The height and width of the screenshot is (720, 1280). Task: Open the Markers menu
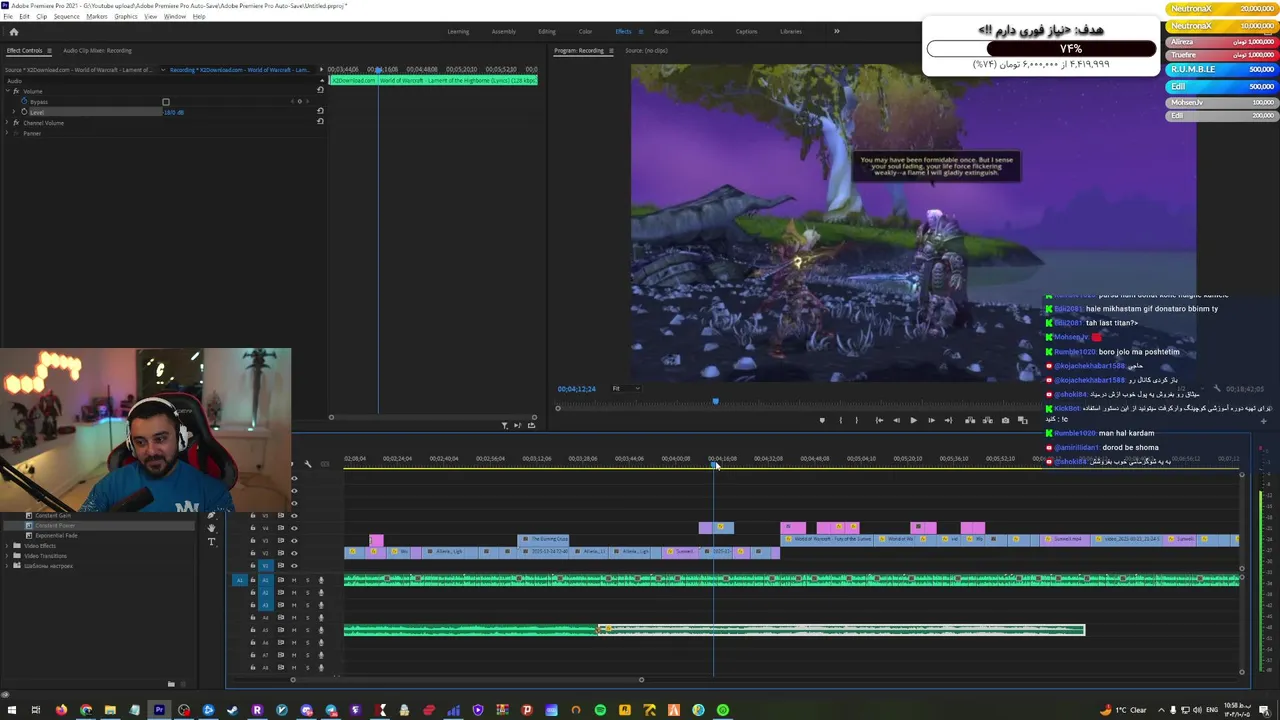coord(97,16)
